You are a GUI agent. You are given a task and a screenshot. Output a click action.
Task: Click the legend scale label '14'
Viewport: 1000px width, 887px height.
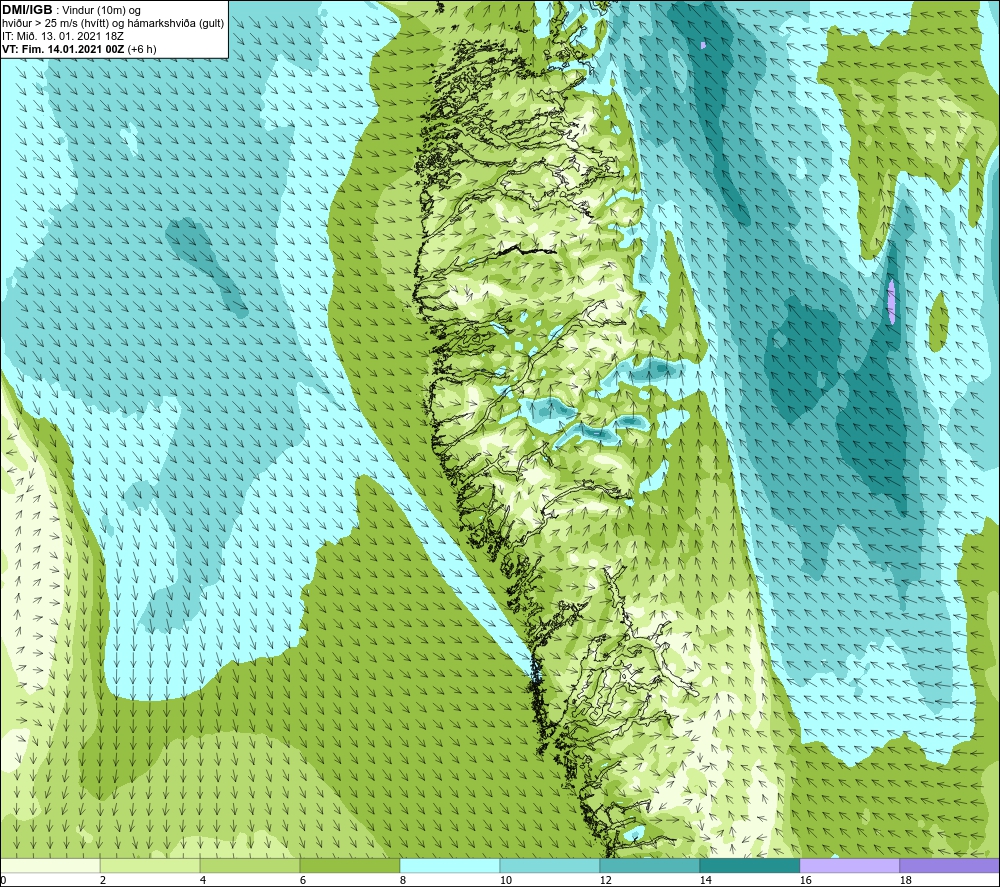pos(705,881)
